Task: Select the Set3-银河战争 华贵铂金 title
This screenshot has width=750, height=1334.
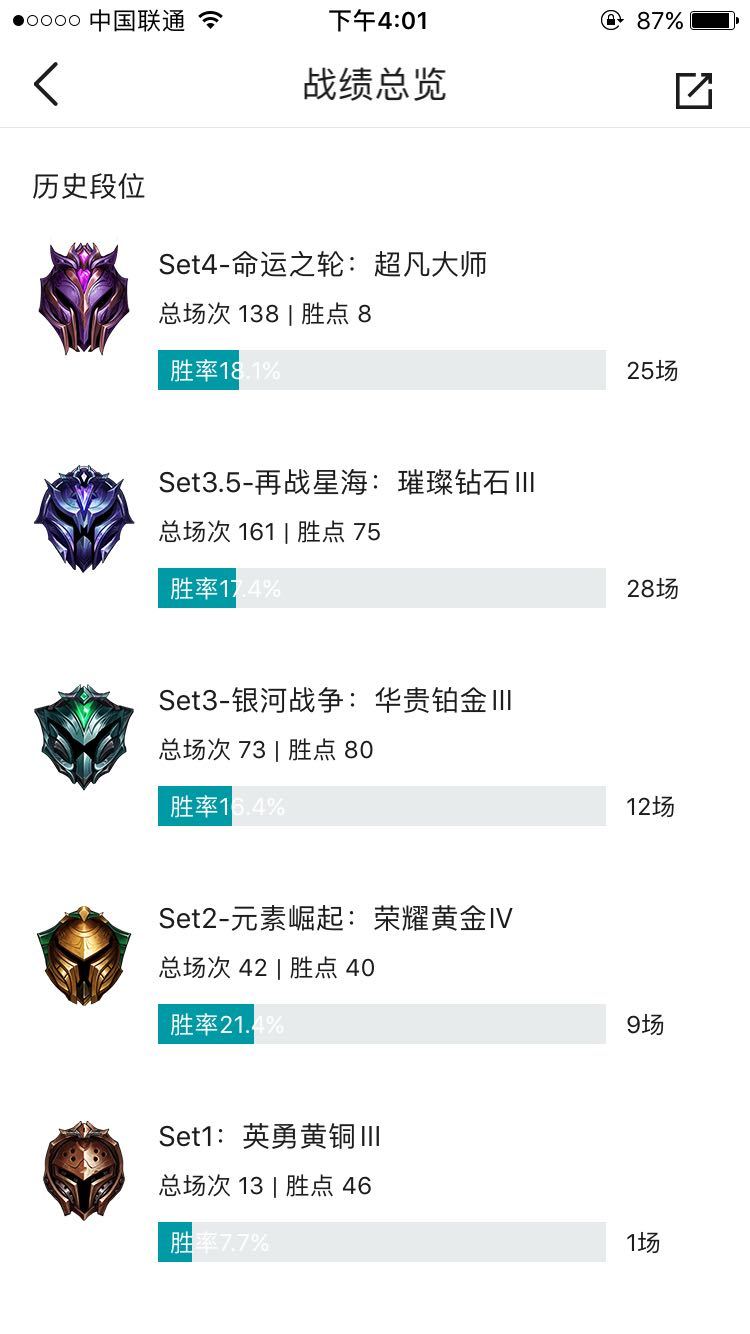Action: point(335,700)
